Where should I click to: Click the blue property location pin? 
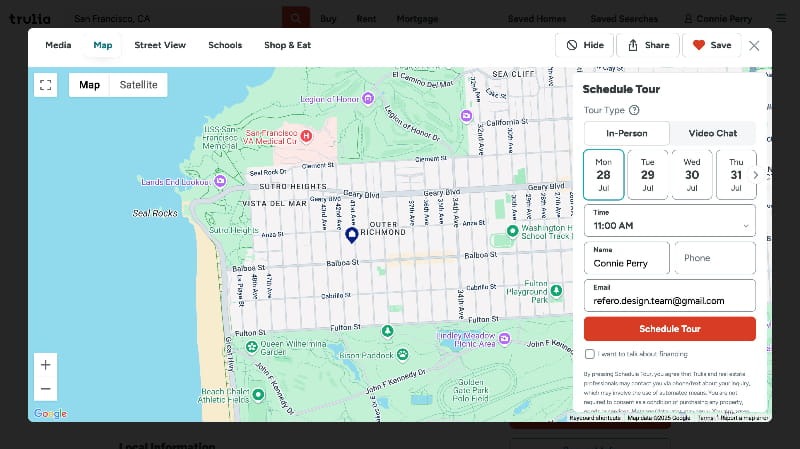point(351,235)
